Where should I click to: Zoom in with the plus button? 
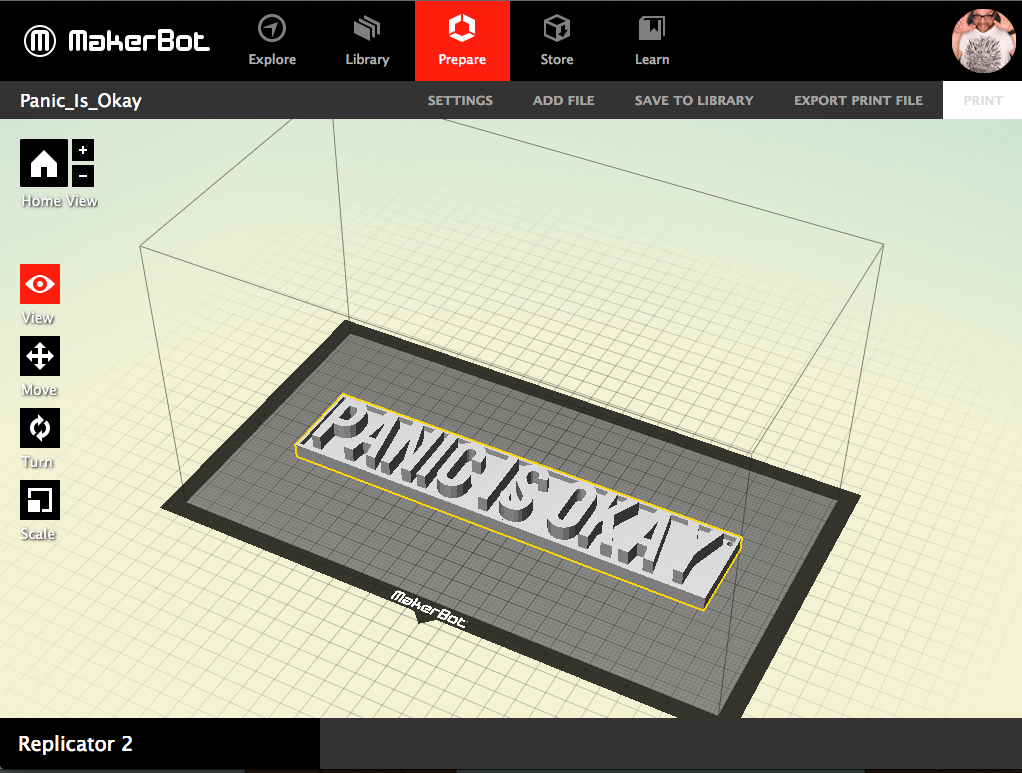pos(83,150)
